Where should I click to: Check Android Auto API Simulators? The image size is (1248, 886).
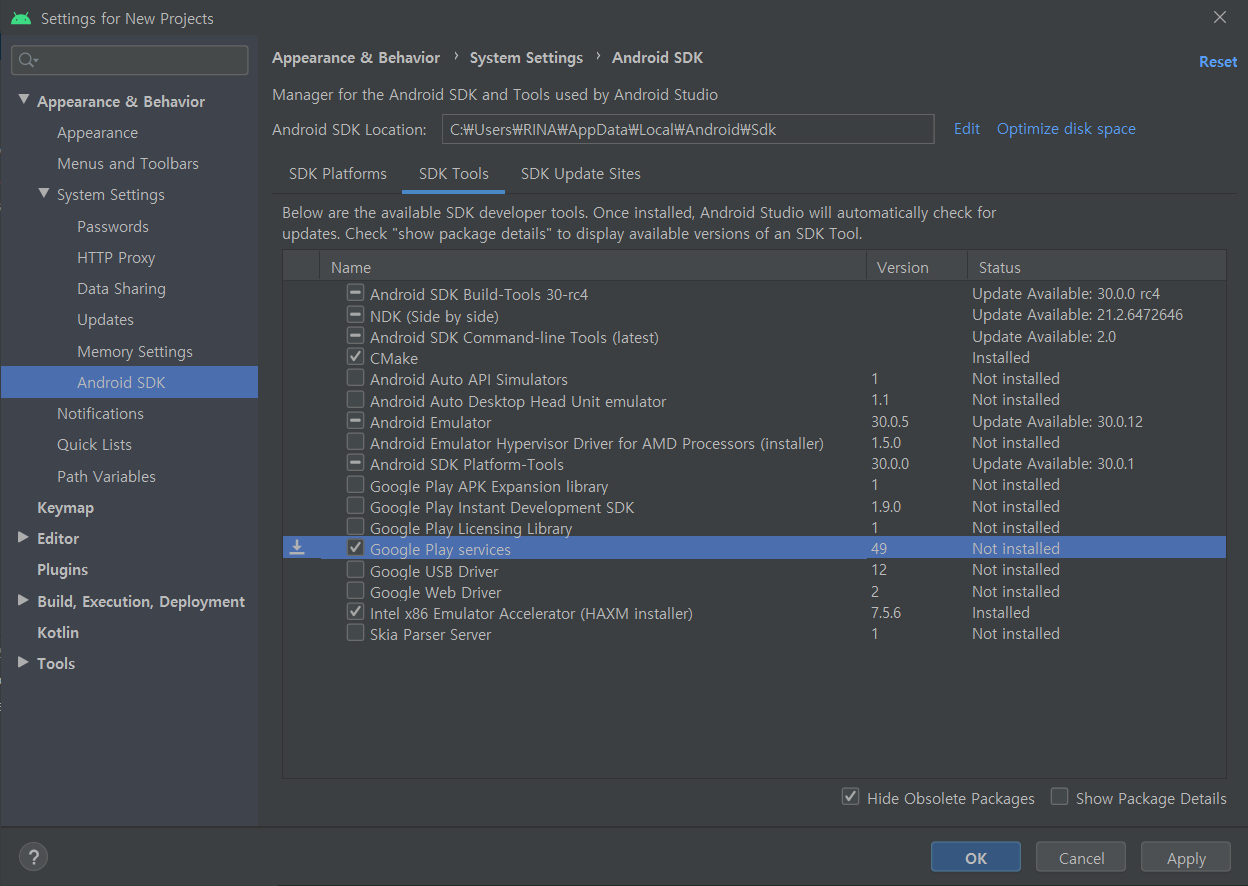355,378
